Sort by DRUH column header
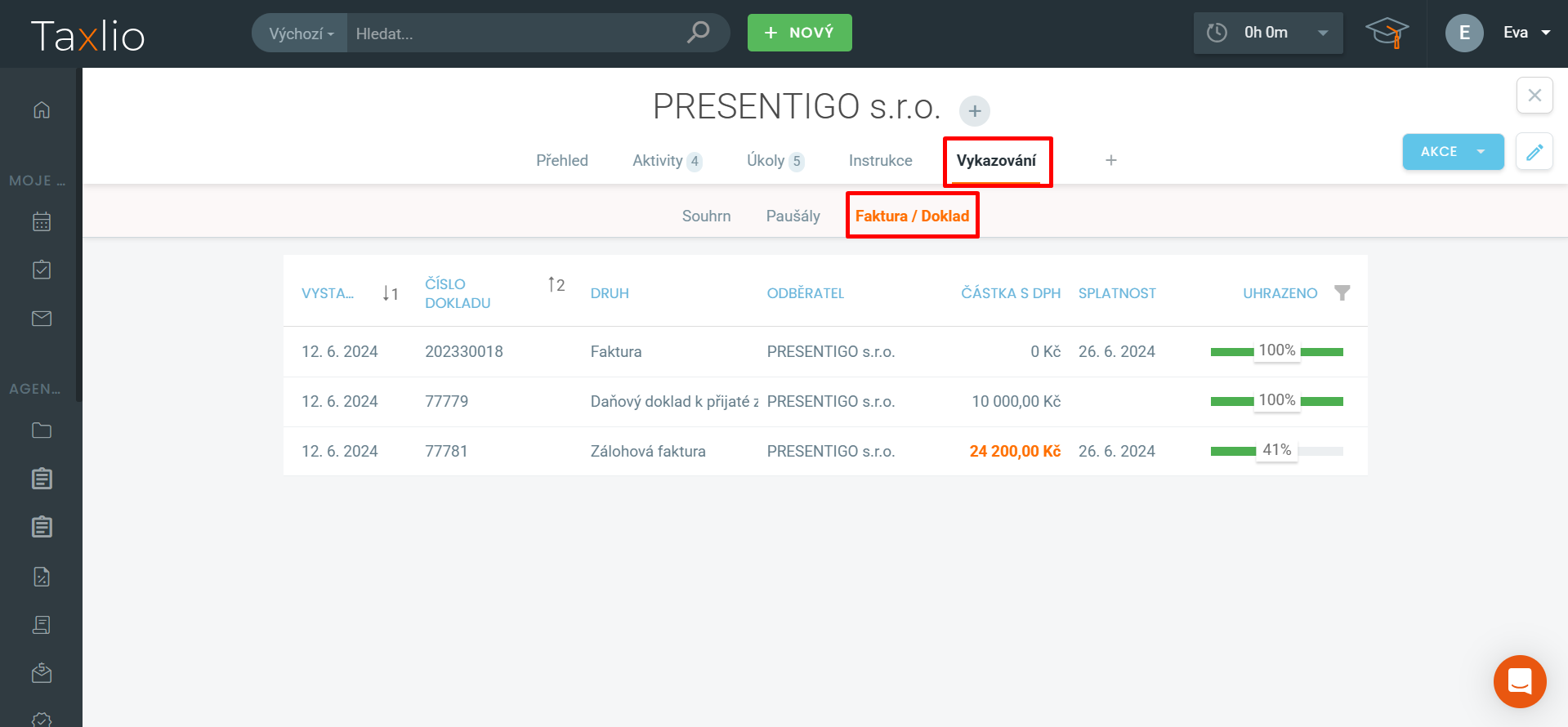This screenshot has width=1568, height=727. click(x=610, y=293)
